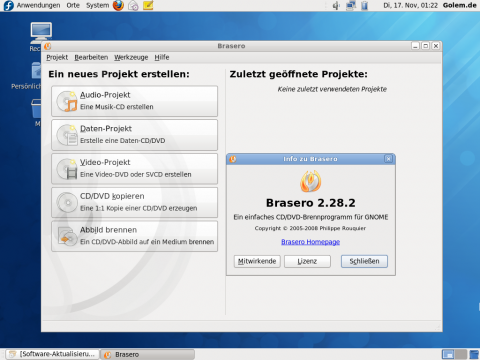Click the Mitwirkende button

coord(257,261)
